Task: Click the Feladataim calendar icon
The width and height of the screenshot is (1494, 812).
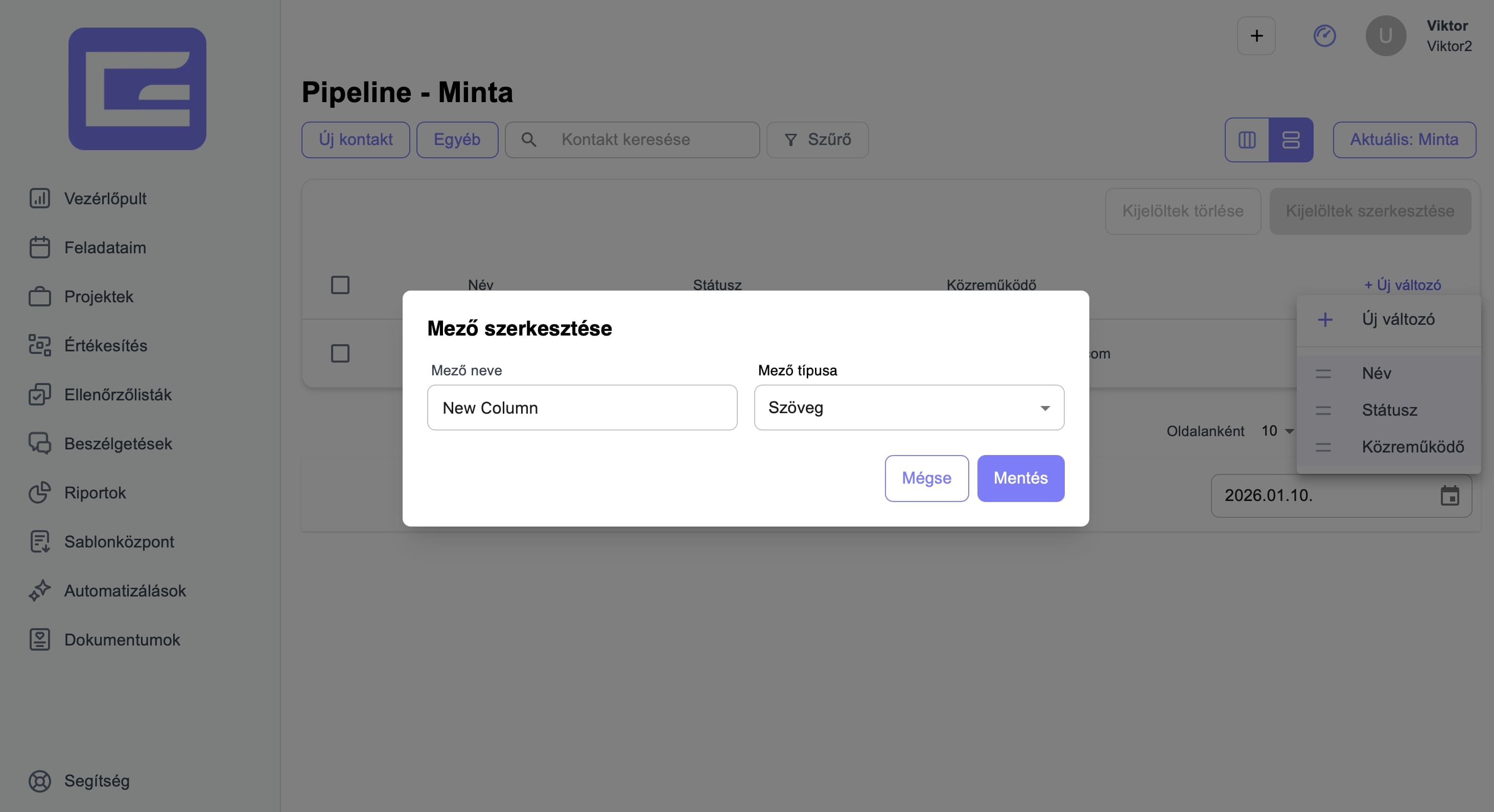Action: tap(39, 248)
